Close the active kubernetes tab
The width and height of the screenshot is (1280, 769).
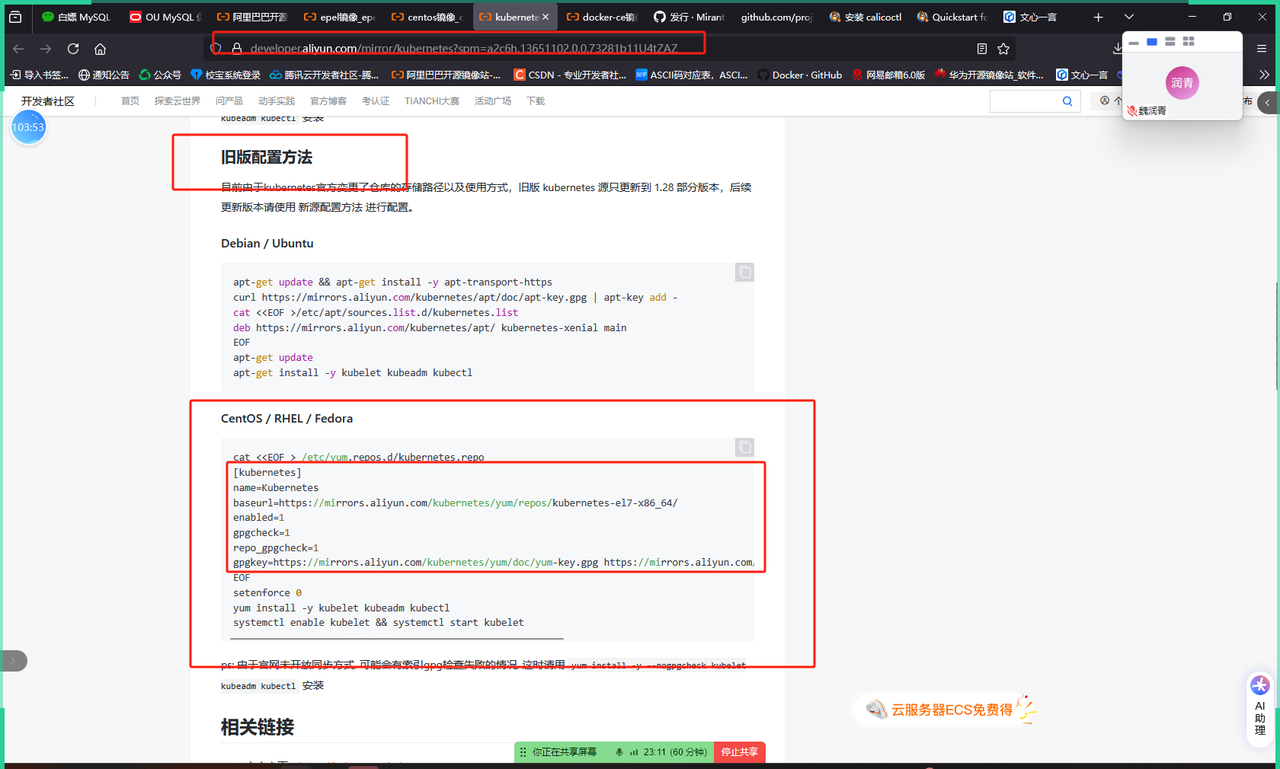pyautogui.click(x=546, y=17)
